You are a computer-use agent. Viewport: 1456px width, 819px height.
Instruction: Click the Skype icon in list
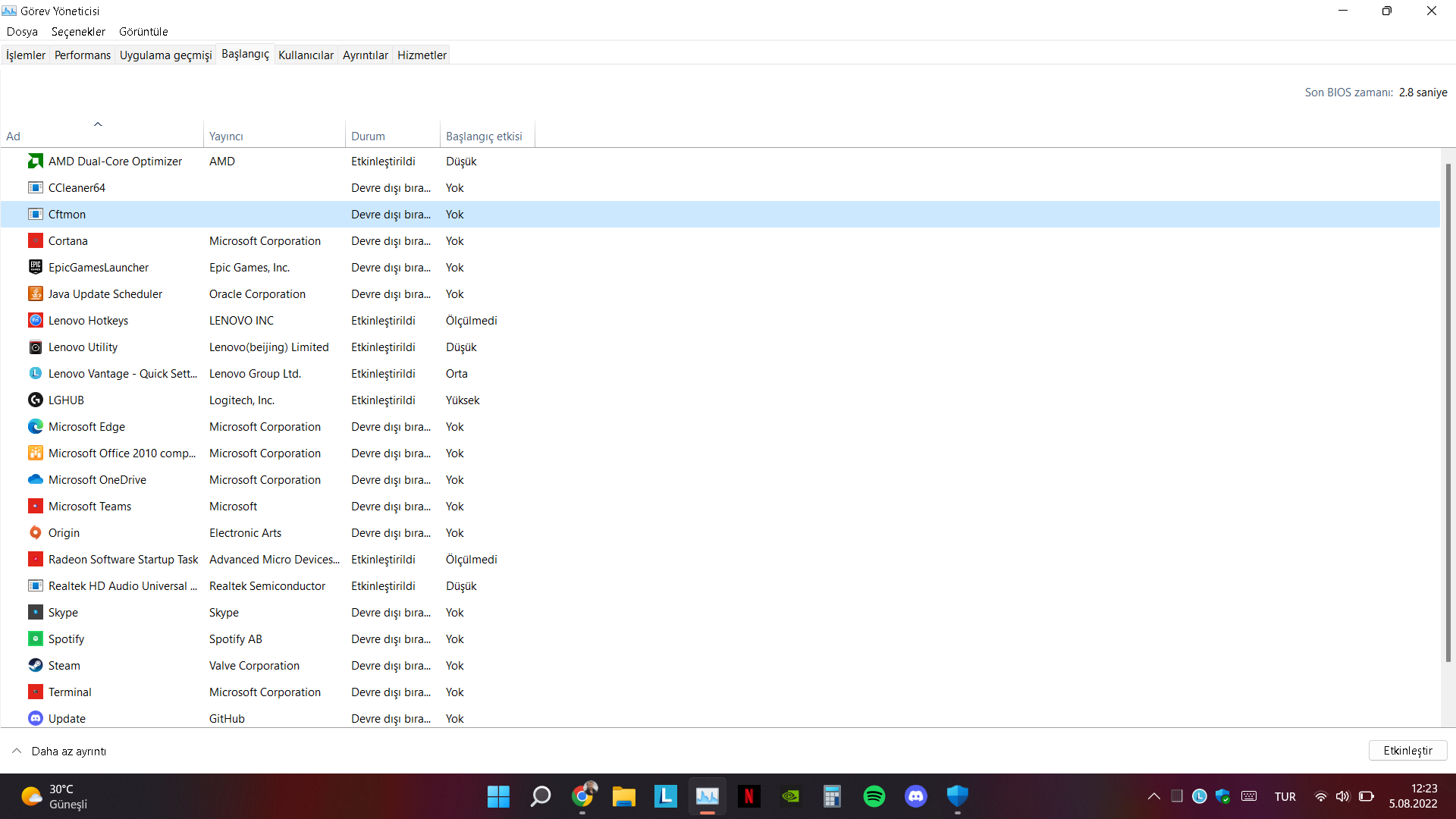point(36,612)
